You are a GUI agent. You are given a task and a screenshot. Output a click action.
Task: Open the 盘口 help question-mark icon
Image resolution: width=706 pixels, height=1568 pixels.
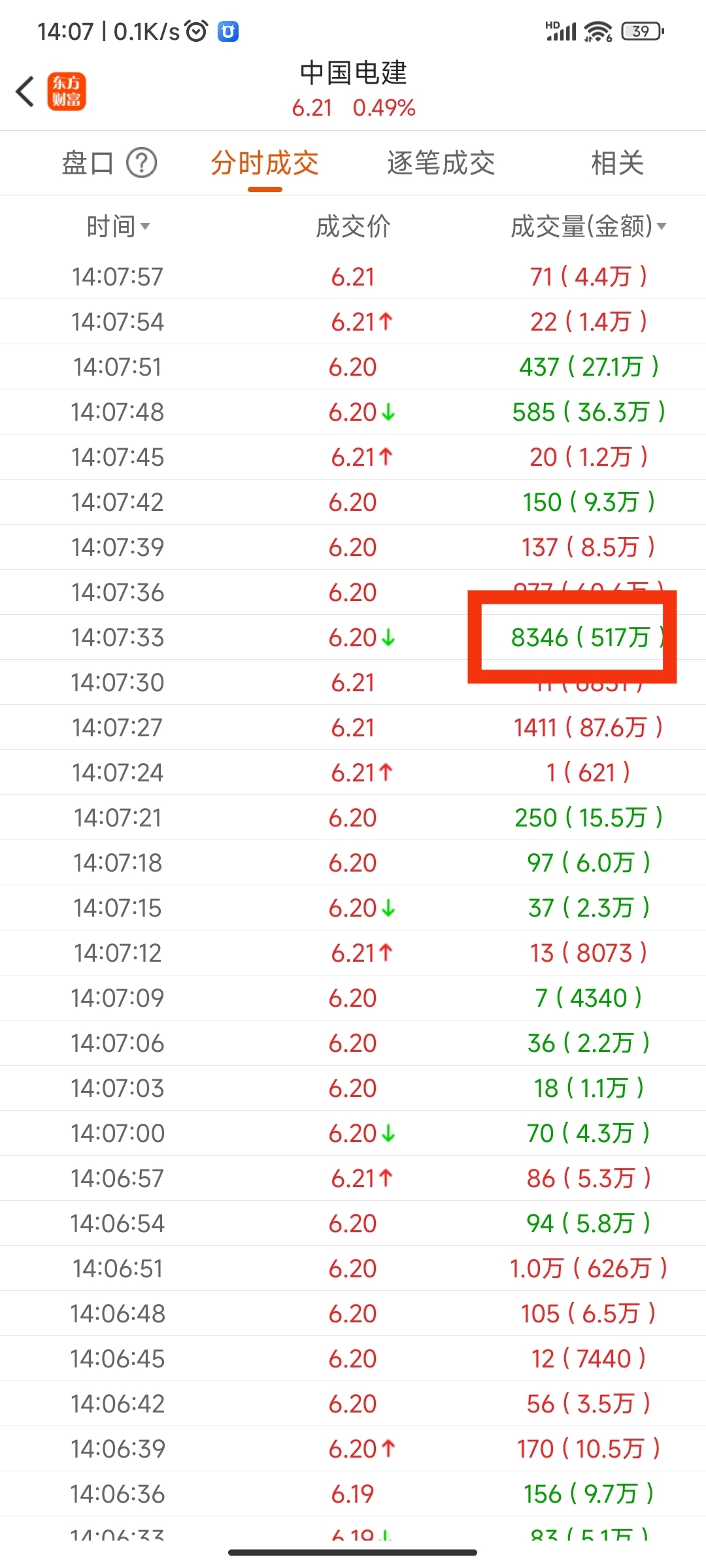tap(141, 163)
